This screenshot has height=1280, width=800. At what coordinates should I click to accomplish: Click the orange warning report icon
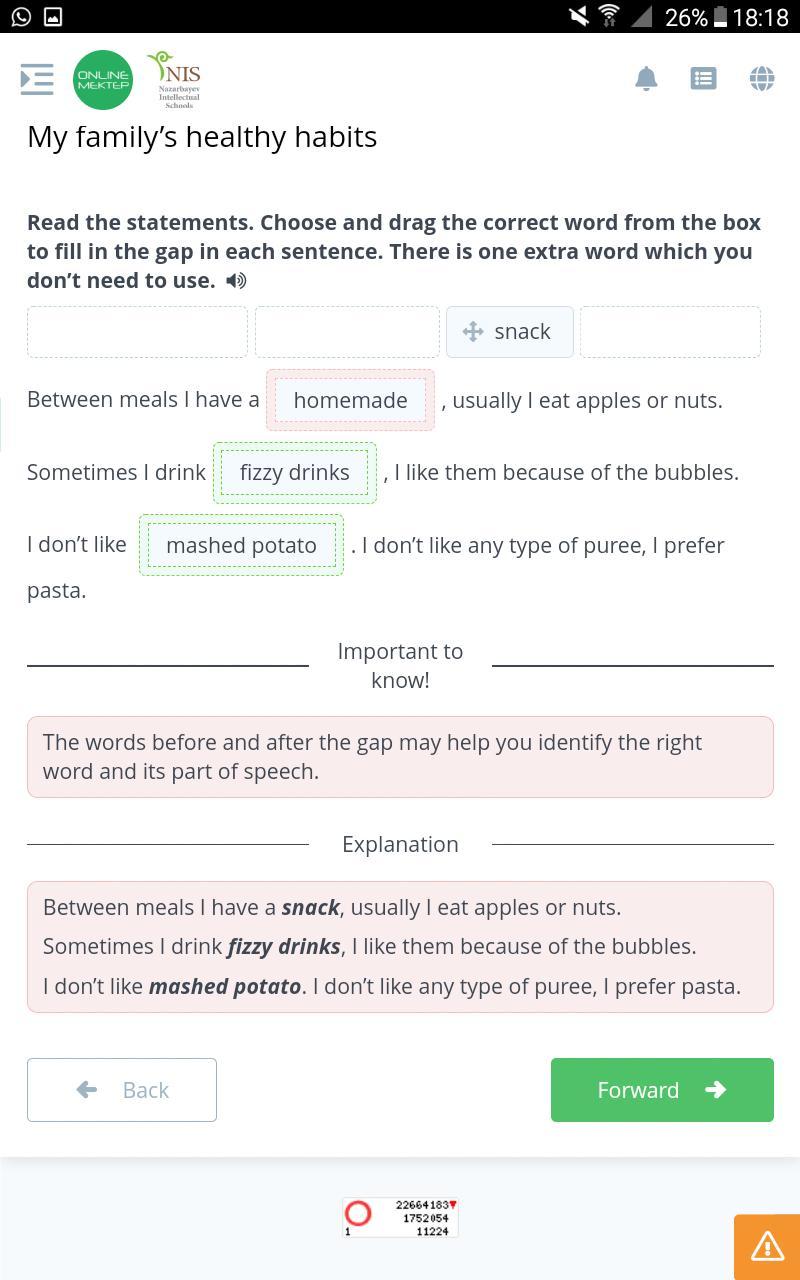point(767,1246)
